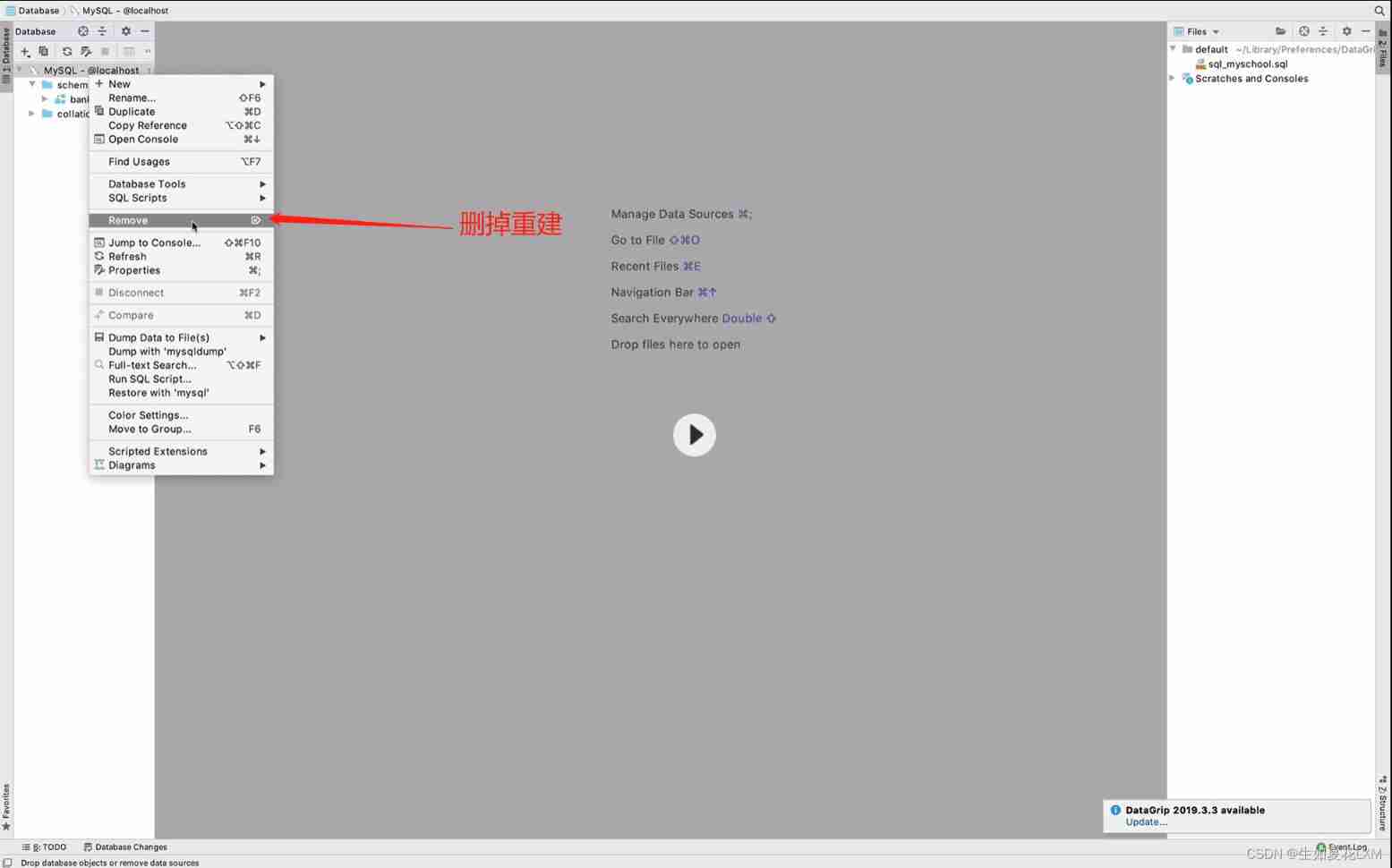
Task: Select Full-text Search... entry
Action: click(181, 365)
